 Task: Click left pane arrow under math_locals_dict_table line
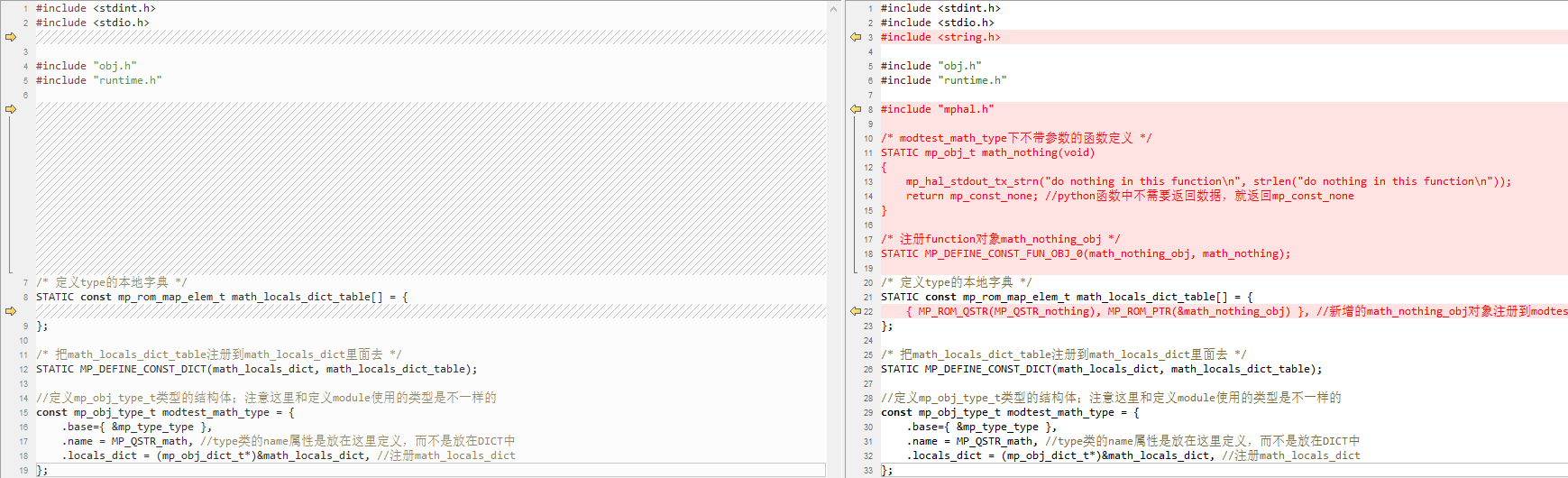pos(11,311)
